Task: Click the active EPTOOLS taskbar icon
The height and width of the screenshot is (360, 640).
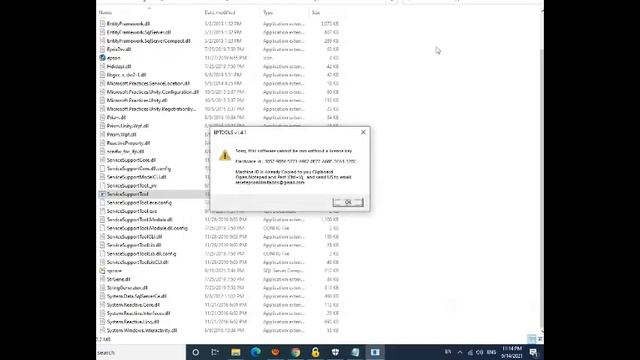Action: click(x=375, y=352)
